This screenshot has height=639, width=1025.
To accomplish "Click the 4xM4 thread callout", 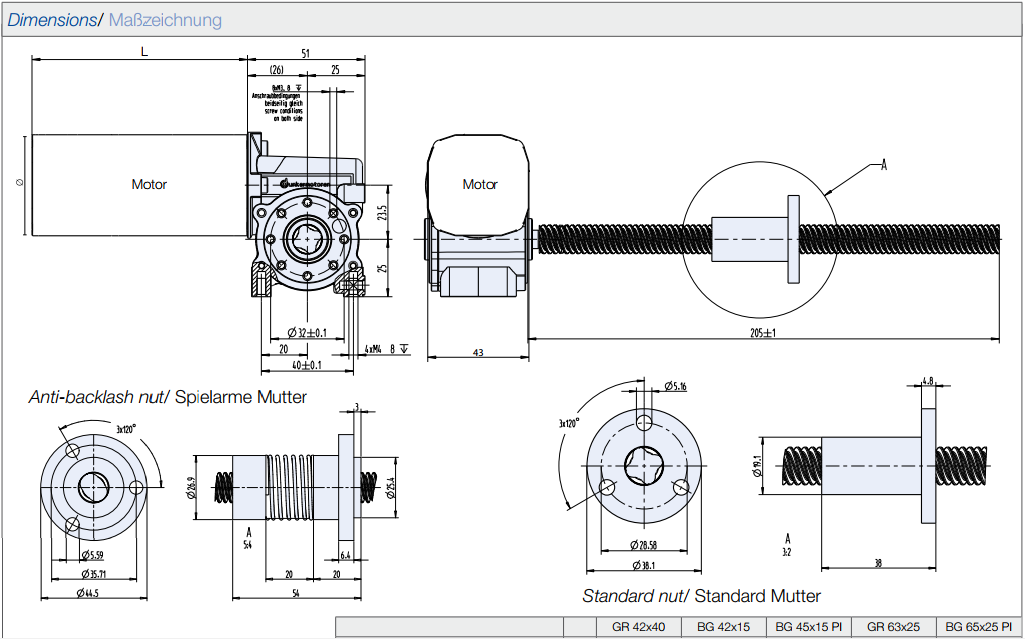I will 373,349.
